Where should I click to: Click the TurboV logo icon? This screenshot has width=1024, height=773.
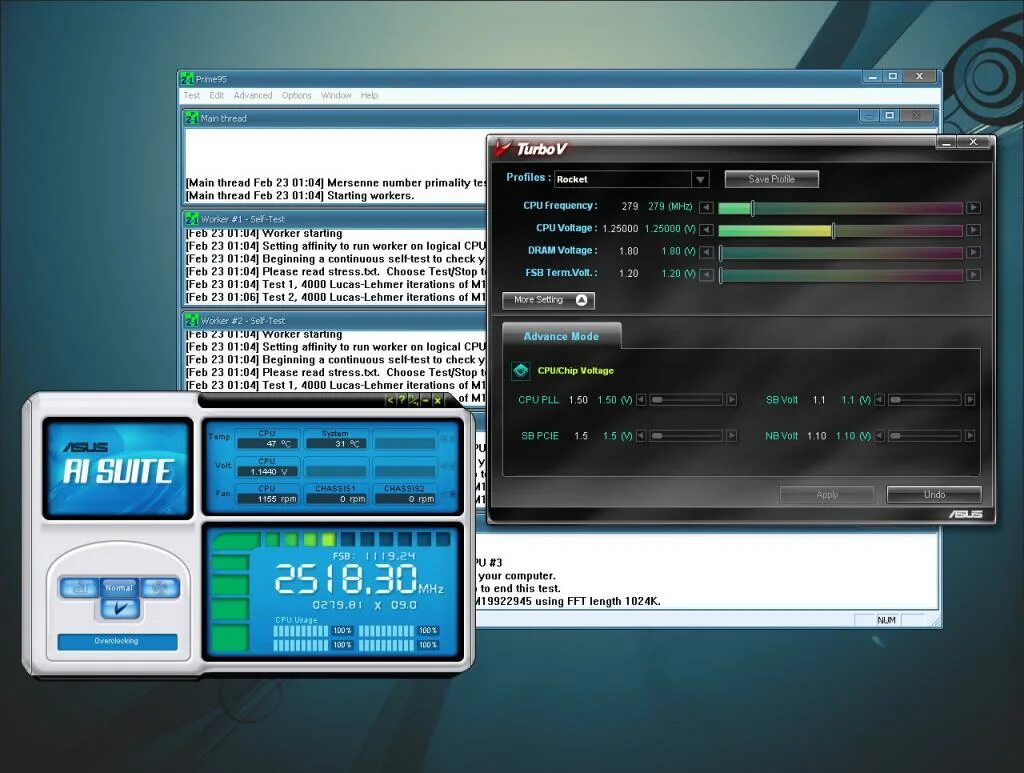click(x=502, y=148)
